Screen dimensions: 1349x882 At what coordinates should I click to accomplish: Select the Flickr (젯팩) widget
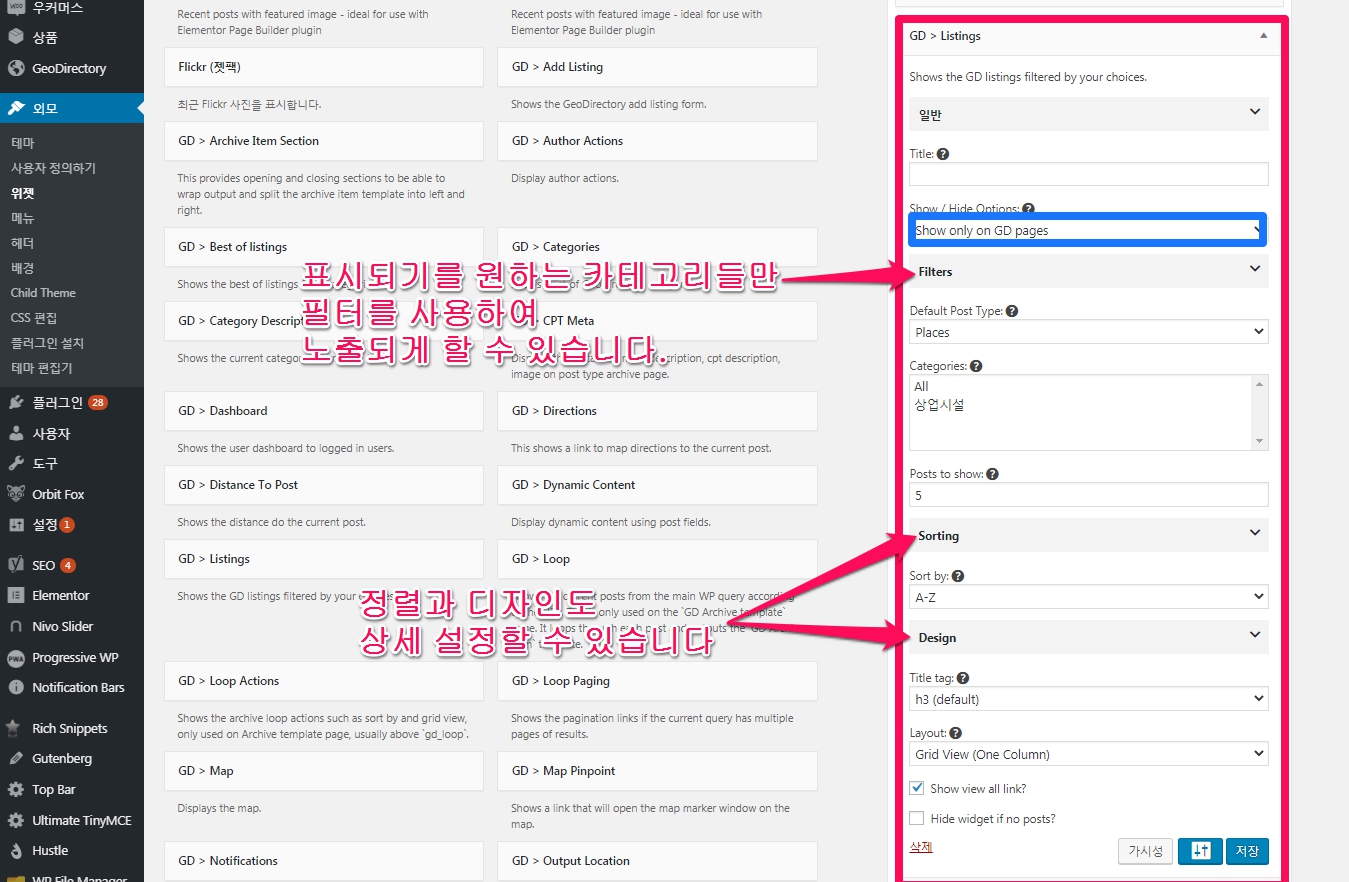(x=324, y=67)
